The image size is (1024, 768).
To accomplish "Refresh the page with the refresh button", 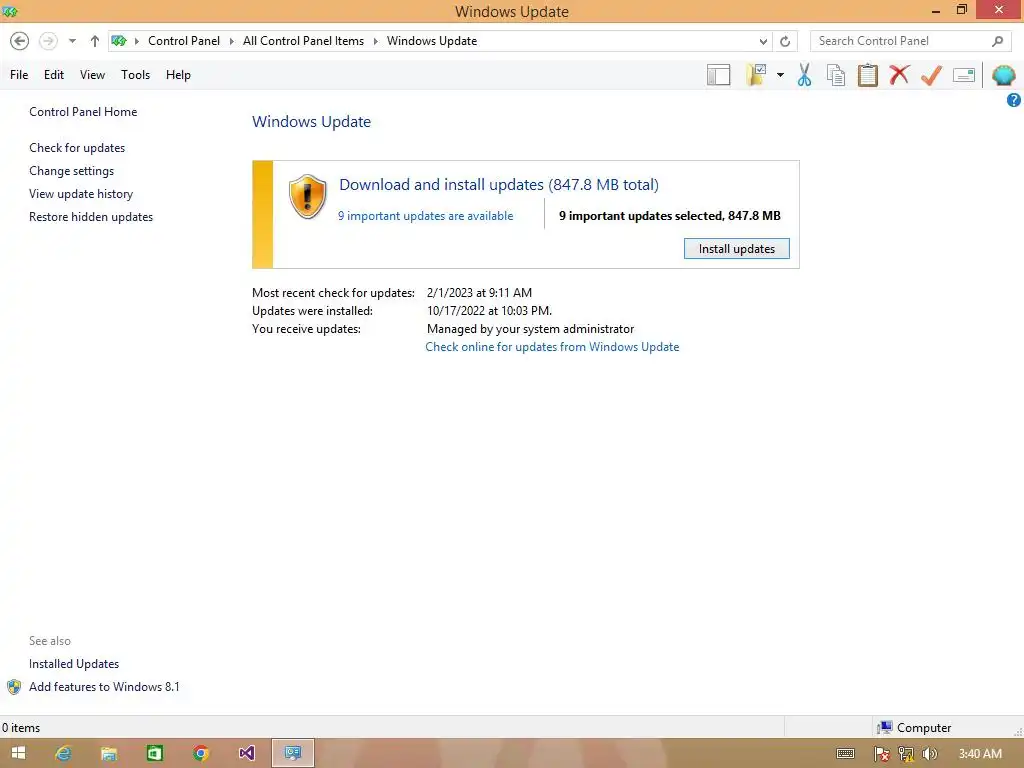I will (x=785, y=41).
